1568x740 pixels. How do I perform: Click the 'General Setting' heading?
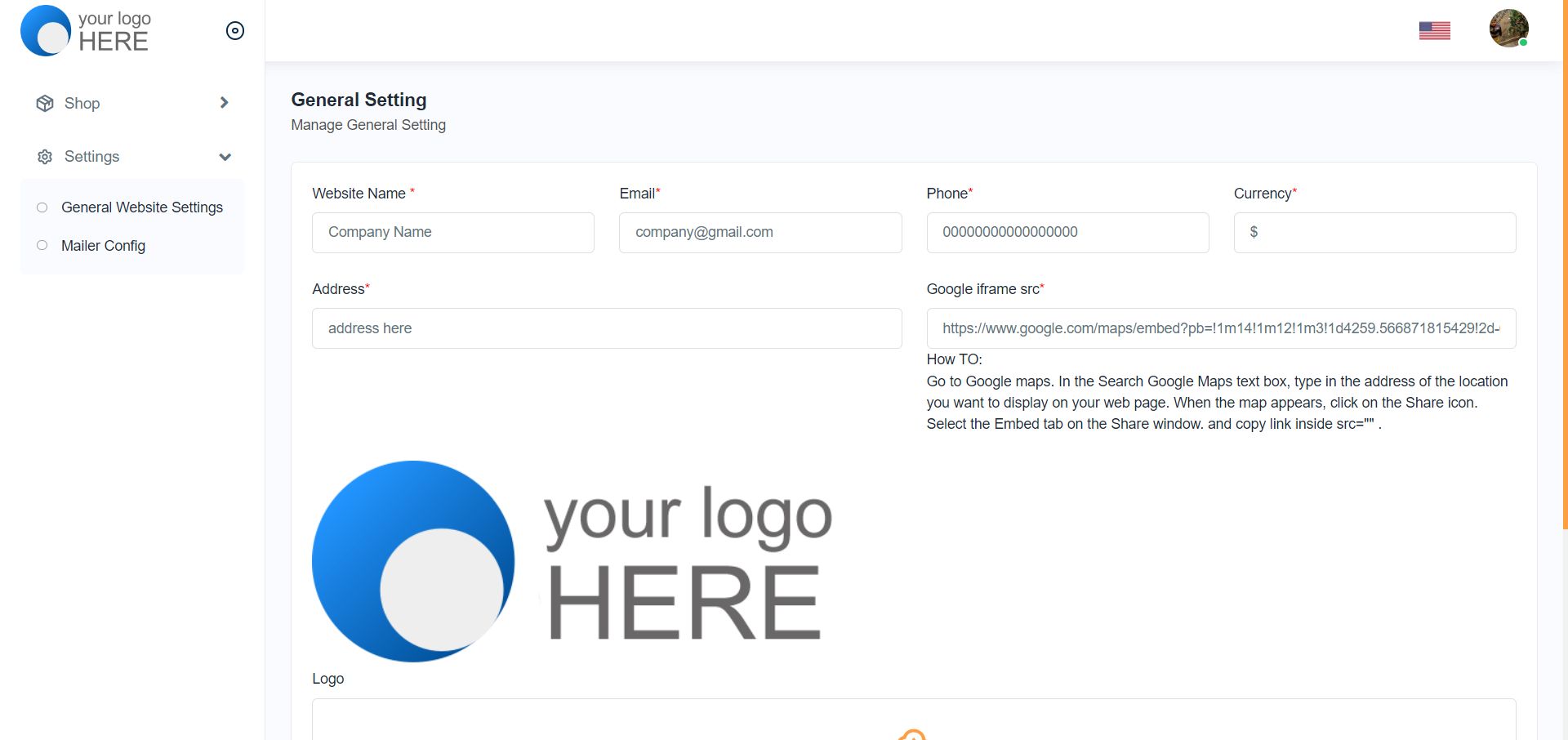click(x=359, y=100)
